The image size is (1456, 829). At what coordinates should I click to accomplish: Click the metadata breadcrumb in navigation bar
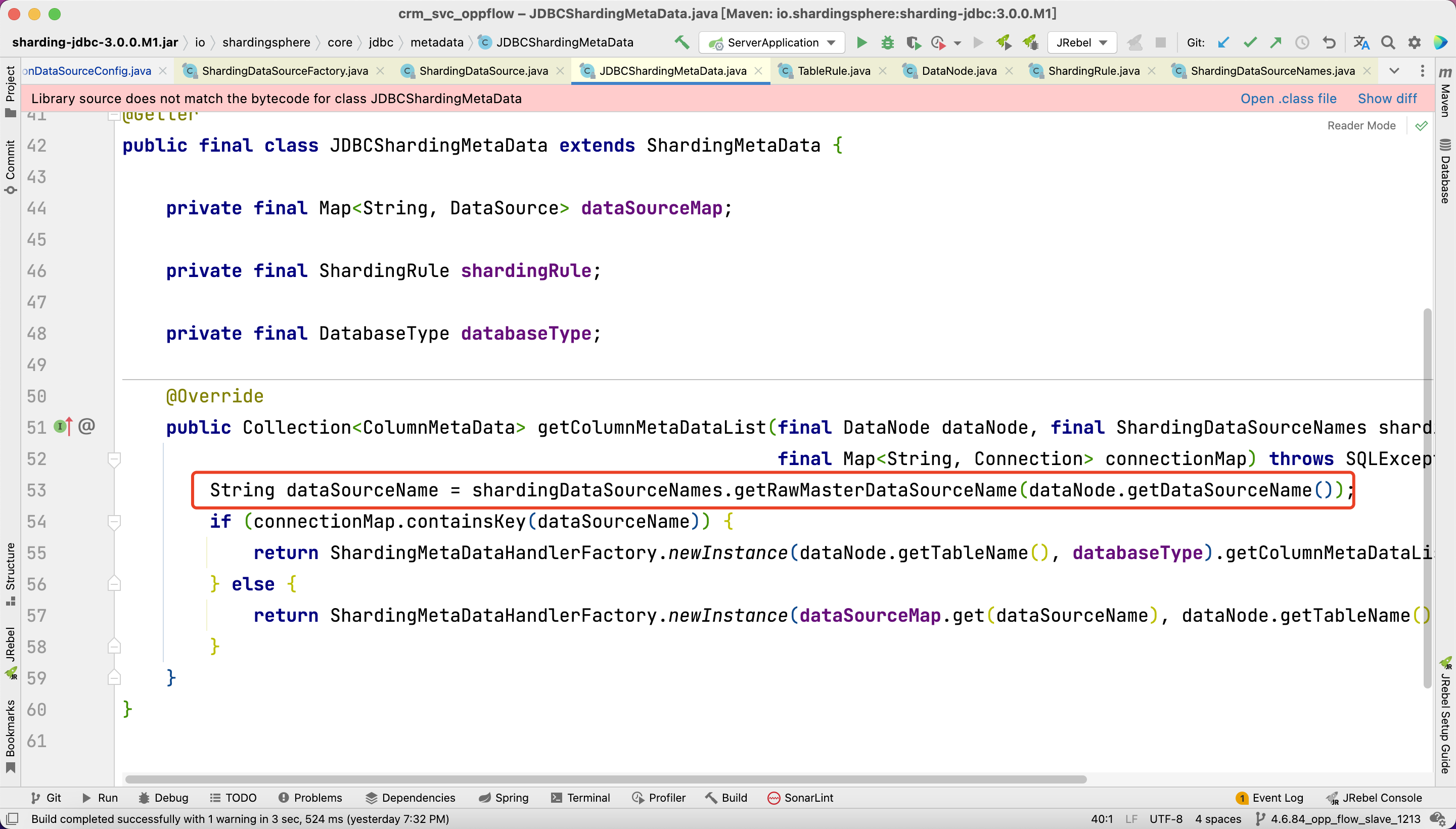point(437,42)
